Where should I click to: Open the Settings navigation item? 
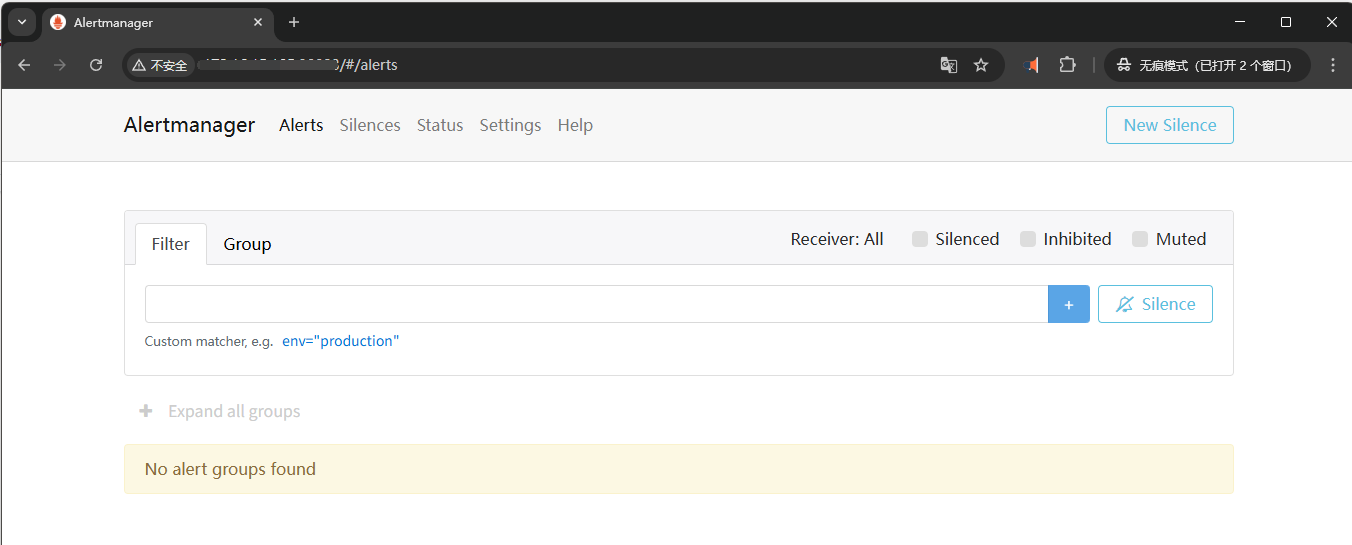tap(510, 125)
